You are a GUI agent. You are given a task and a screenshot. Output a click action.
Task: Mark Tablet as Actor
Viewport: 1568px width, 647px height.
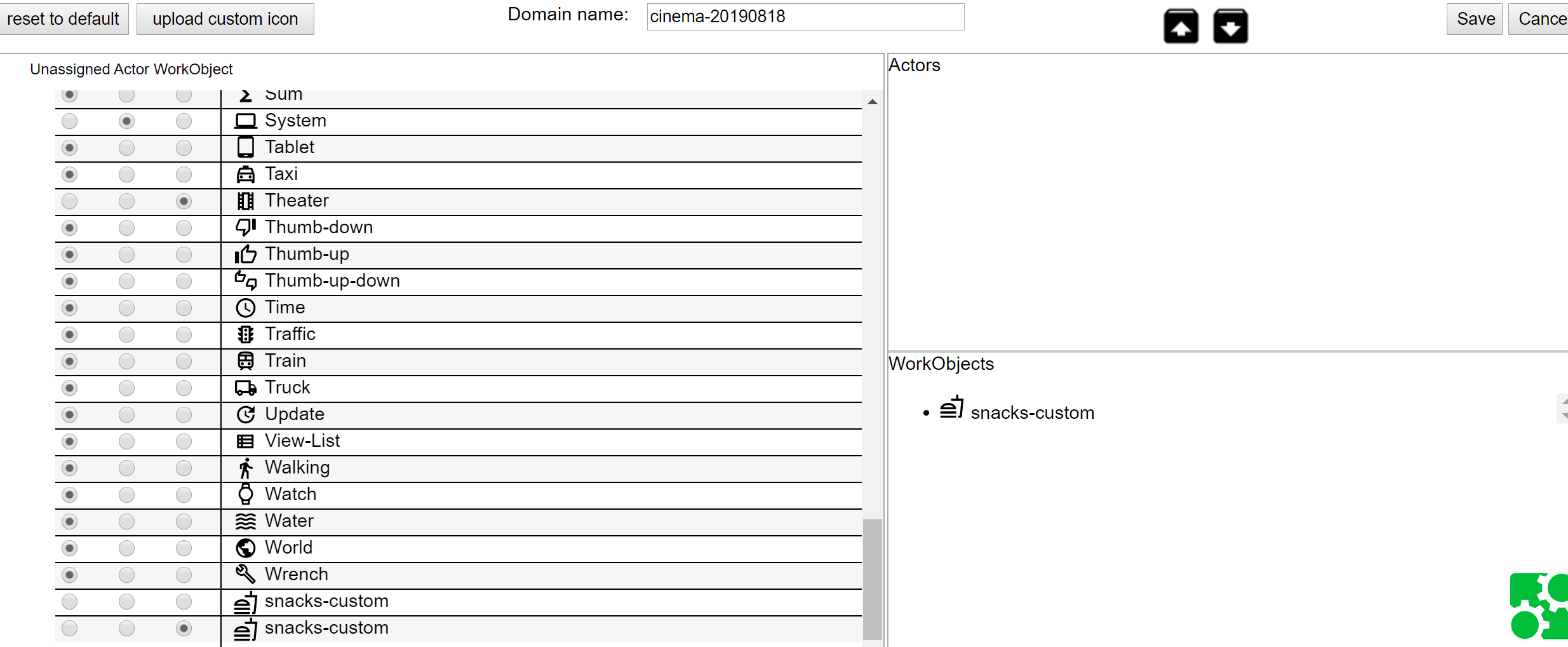point(126,147)
